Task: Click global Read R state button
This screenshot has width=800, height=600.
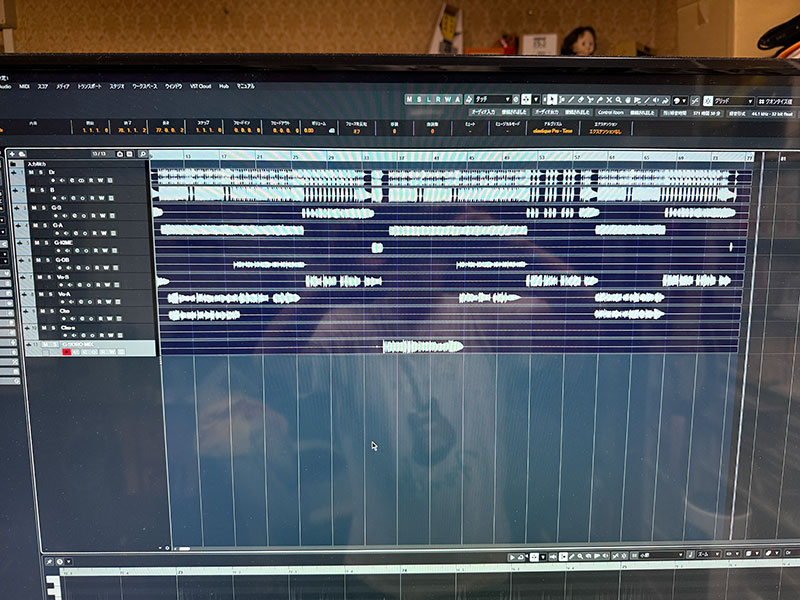Action: tap(438, 99)
